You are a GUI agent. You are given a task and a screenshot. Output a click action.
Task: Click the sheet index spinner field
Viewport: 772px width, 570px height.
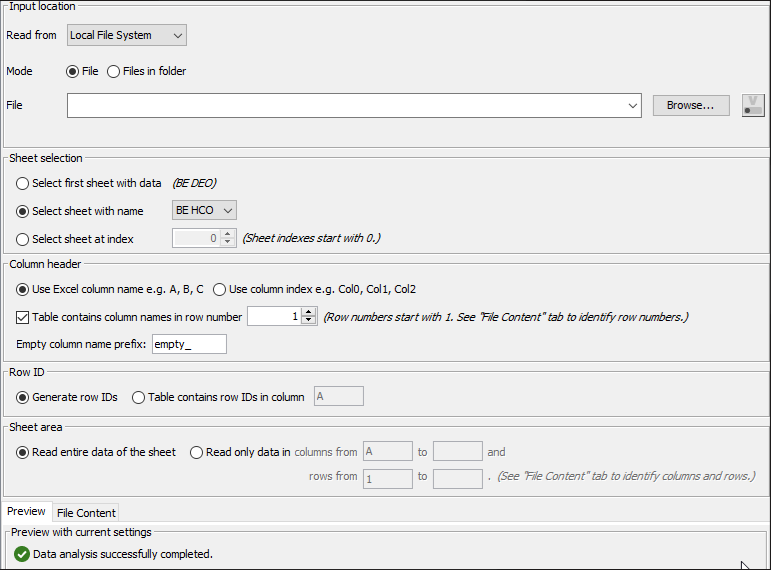tap(196, 238)
